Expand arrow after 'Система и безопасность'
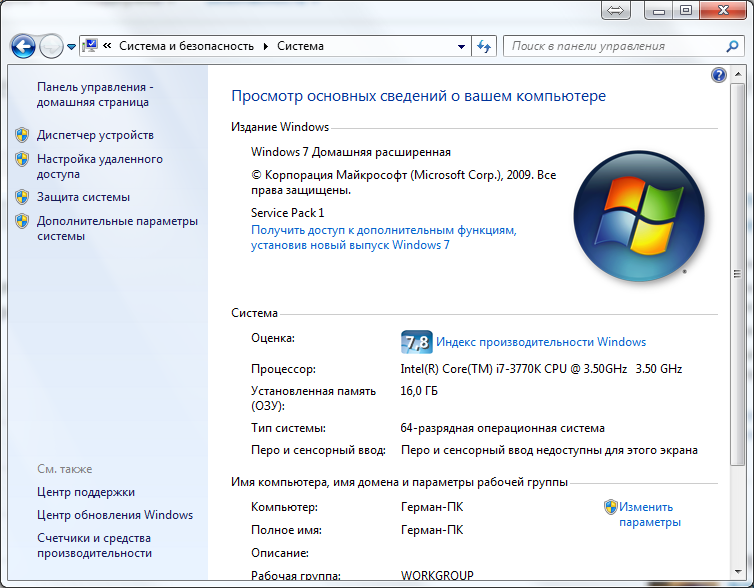The height and width of the screenshot is (588, 754). (x=265, y=46)
